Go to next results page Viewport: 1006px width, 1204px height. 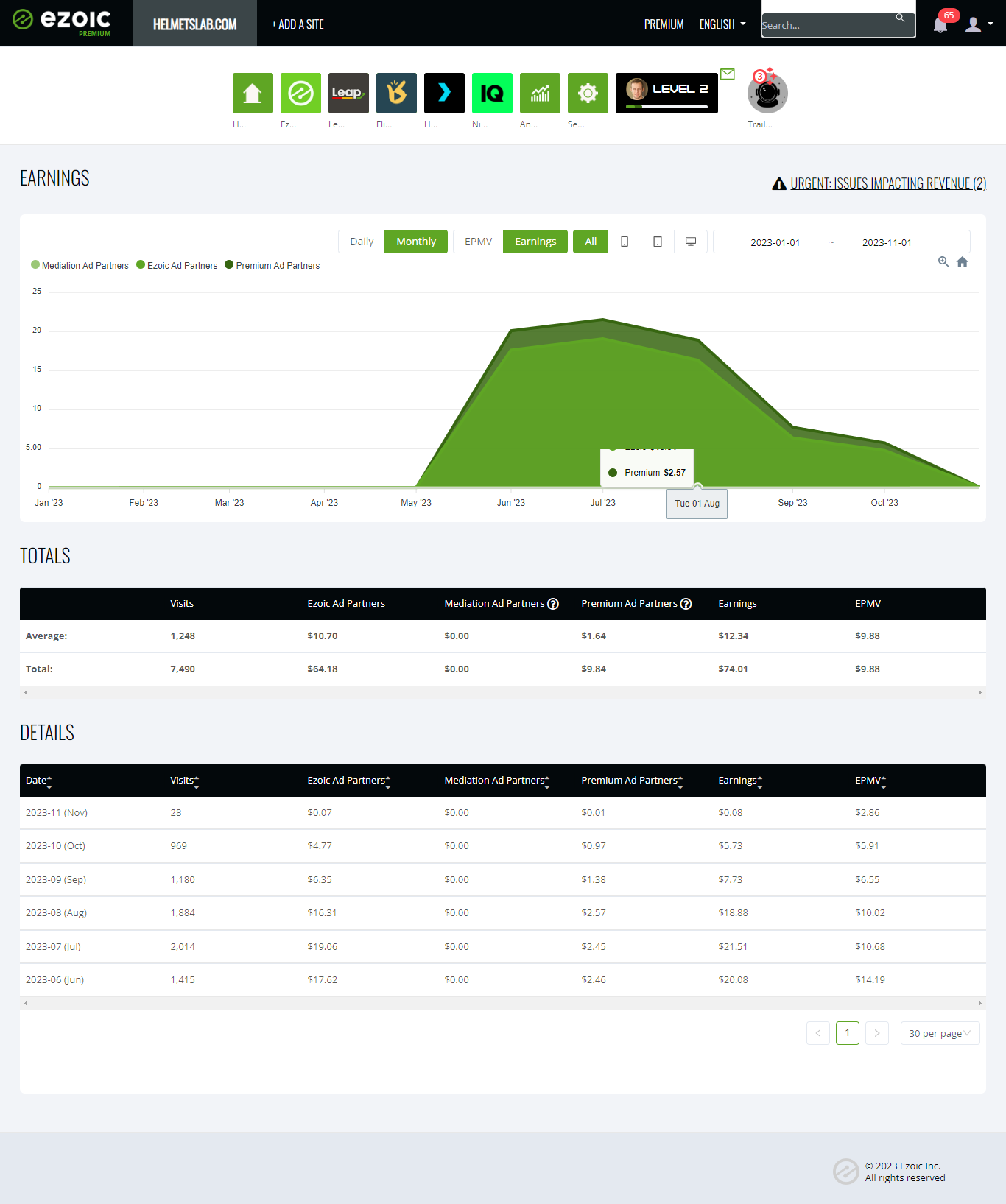click(x=877, y=1033)
